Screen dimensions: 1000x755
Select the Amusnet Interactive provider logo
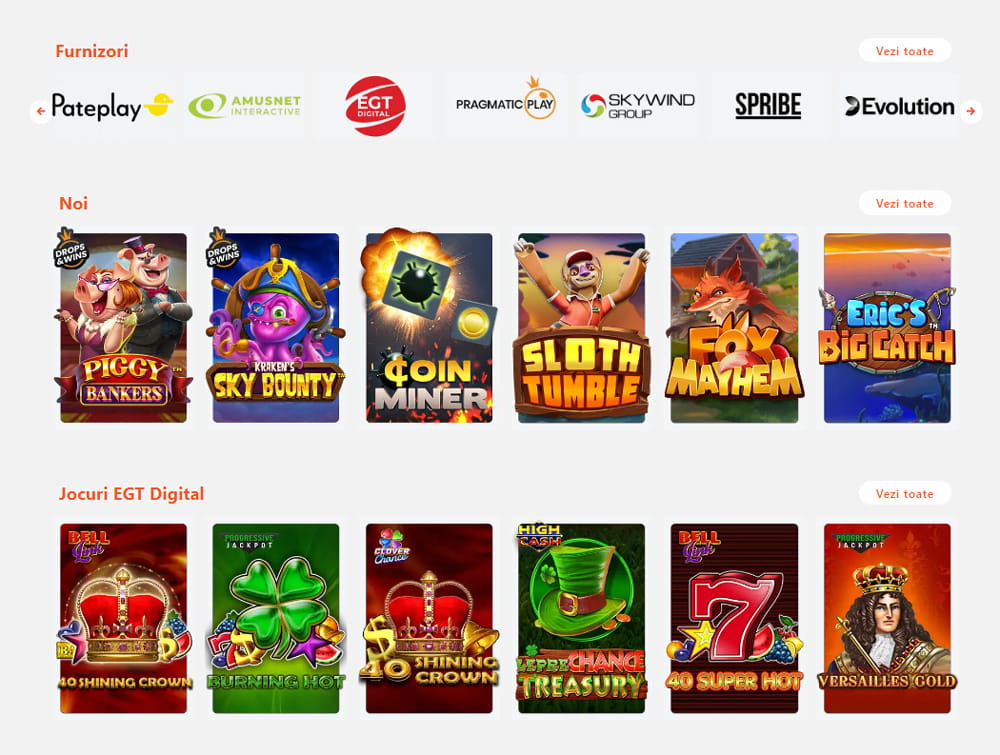pyautogui.click(x=245, y=106)
